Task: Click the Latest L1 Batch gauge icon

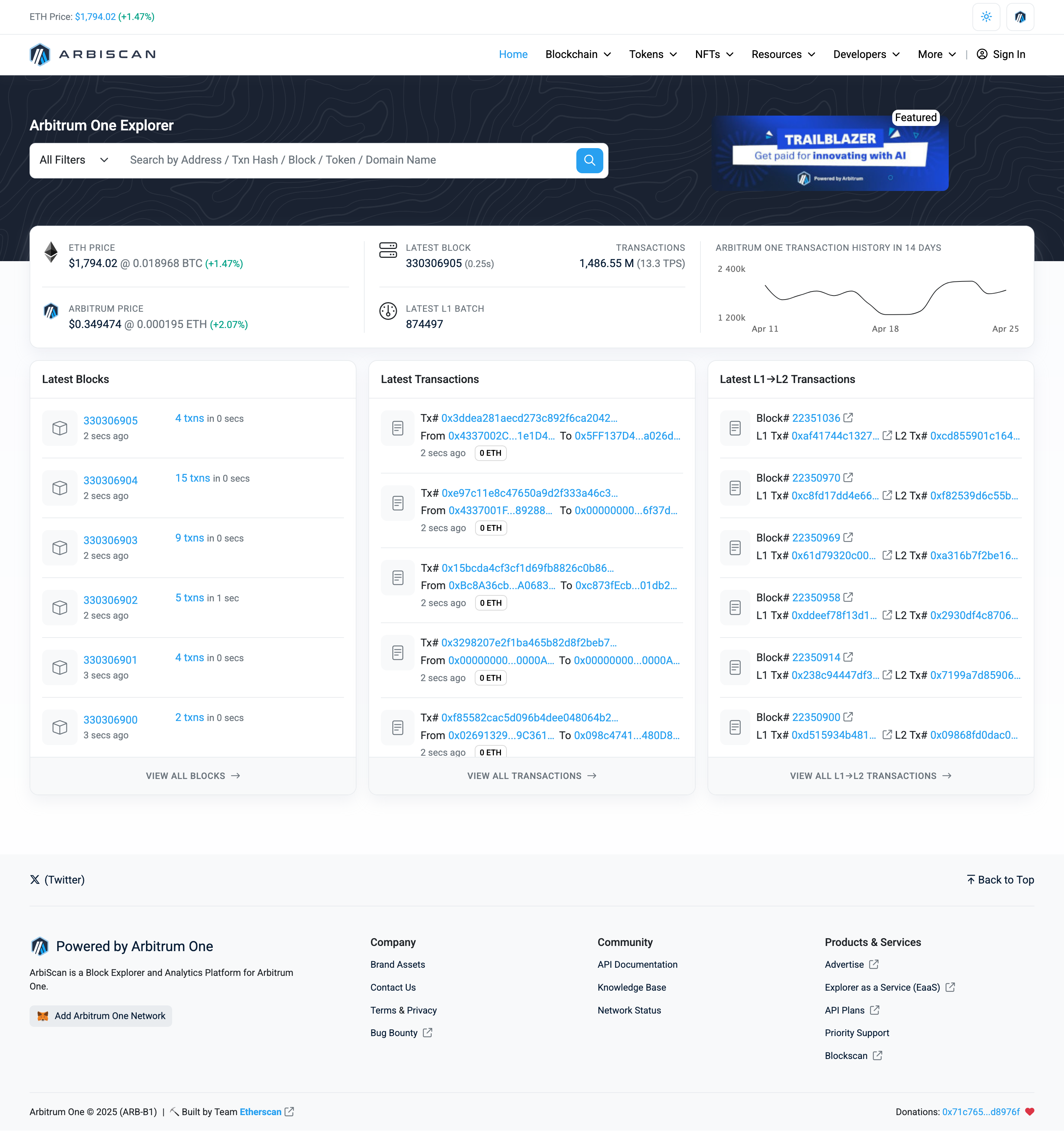Action: pyautogui.click(x=388, y=311)
